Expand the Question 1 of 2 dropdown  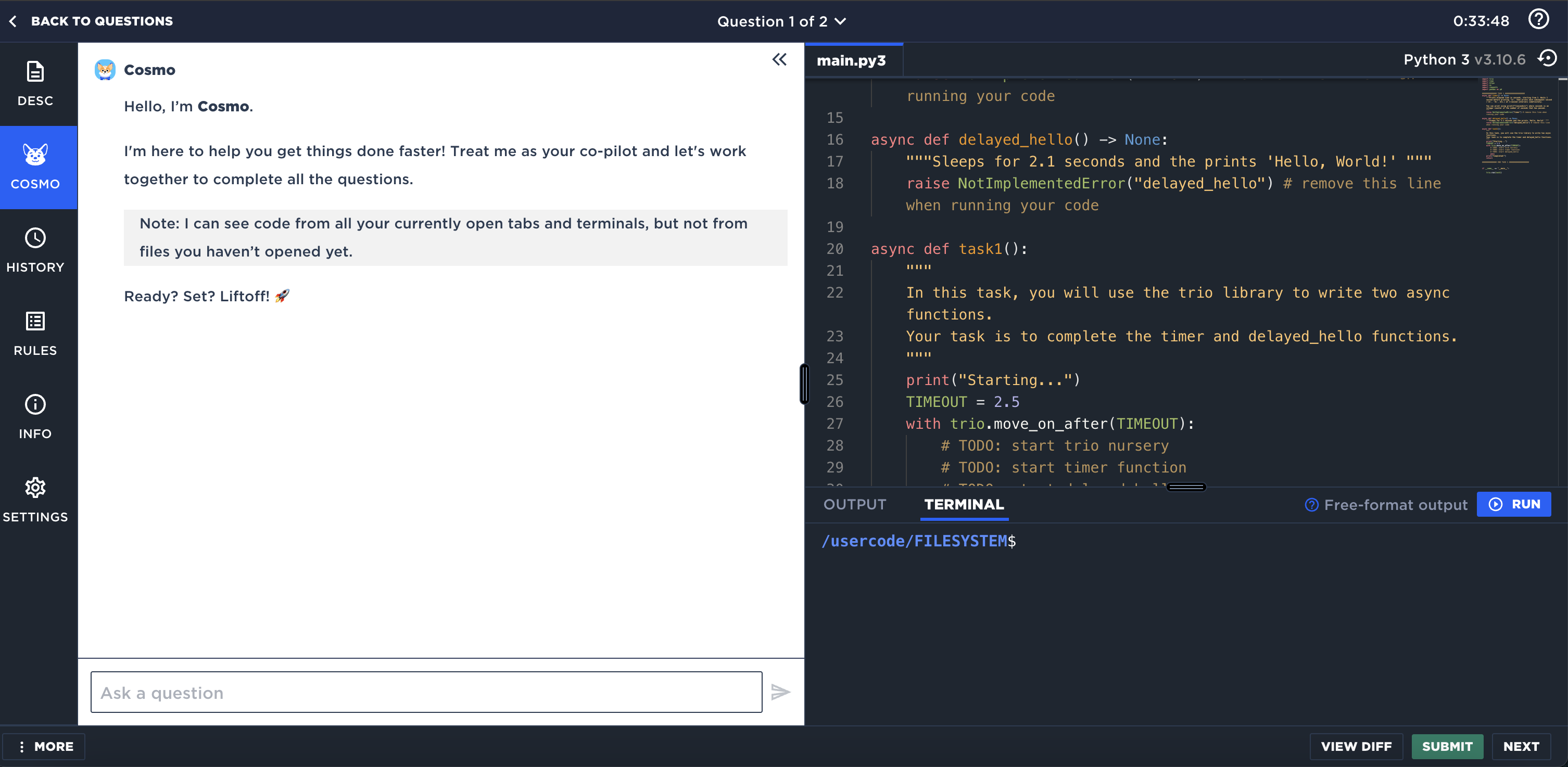tap(781, 21)
